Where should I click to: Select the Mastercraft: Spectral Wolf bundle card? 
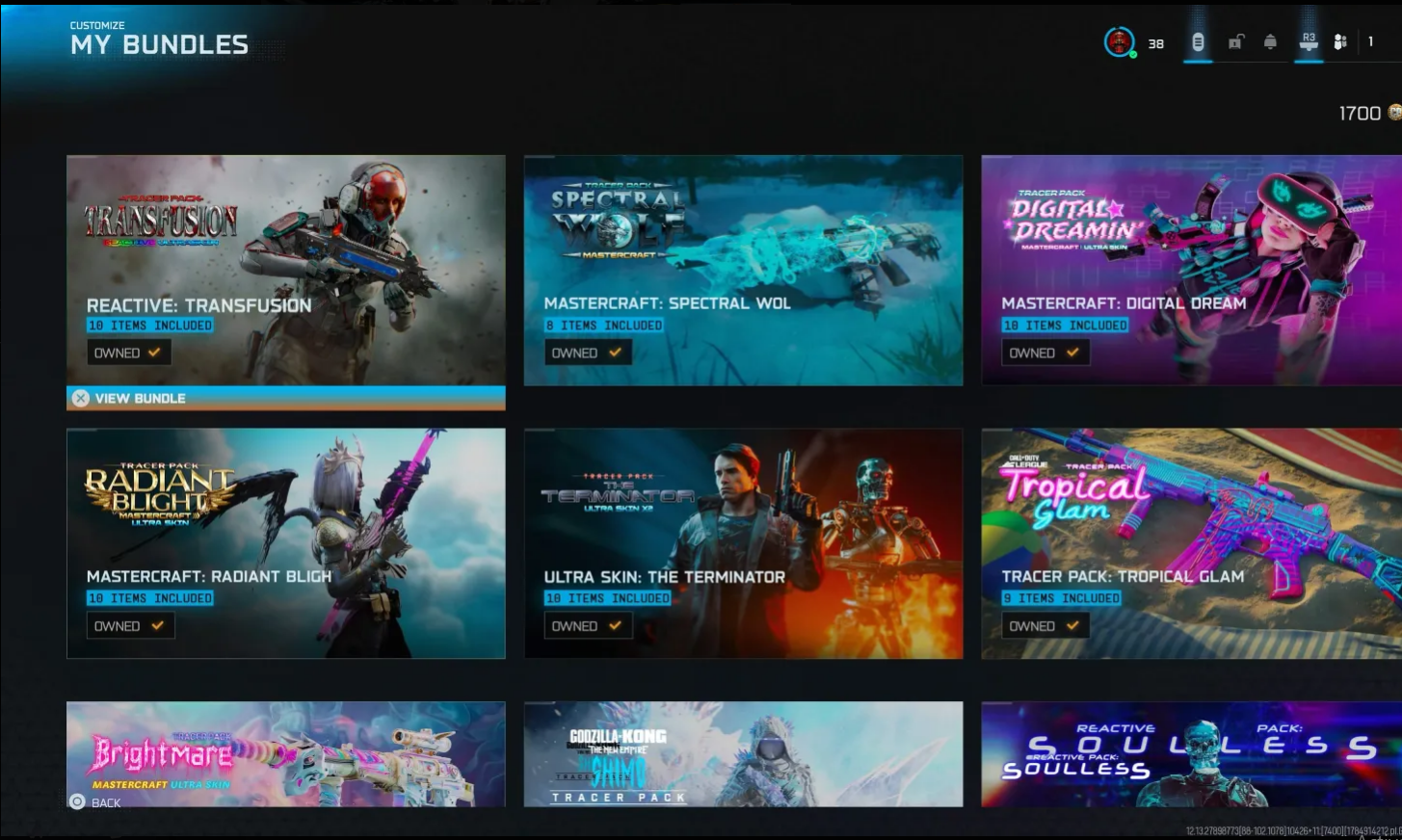pyautogui.click(x=743, y=271)
